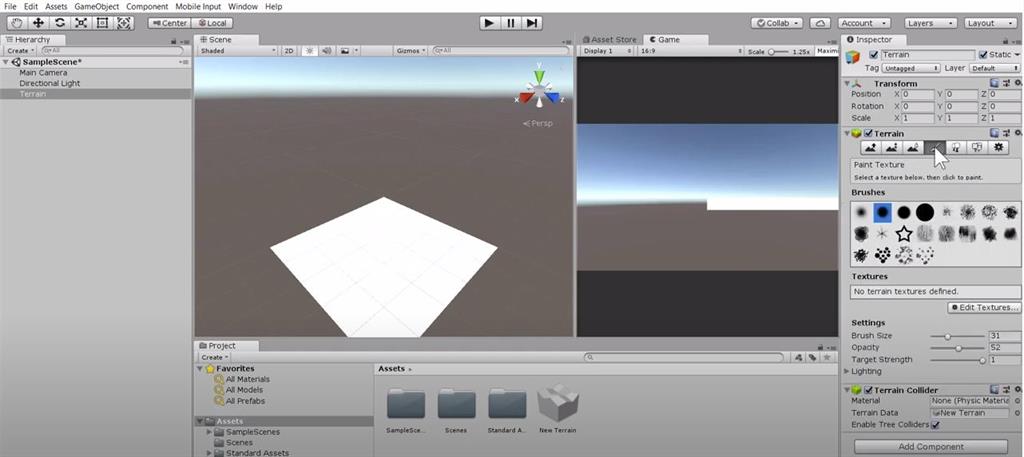Switch to the Asset Store tab

coord(609,39)
